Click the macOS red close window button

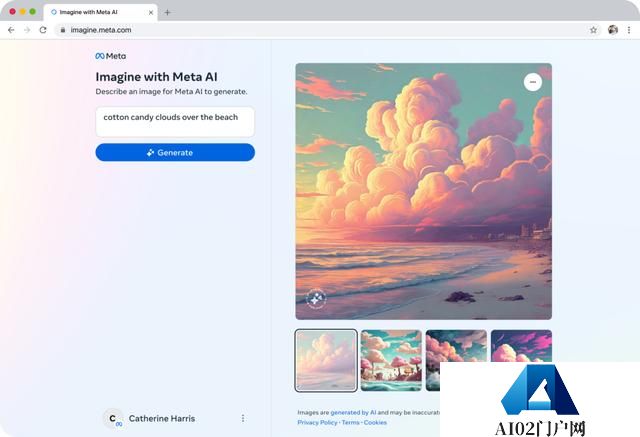point(13,12)
